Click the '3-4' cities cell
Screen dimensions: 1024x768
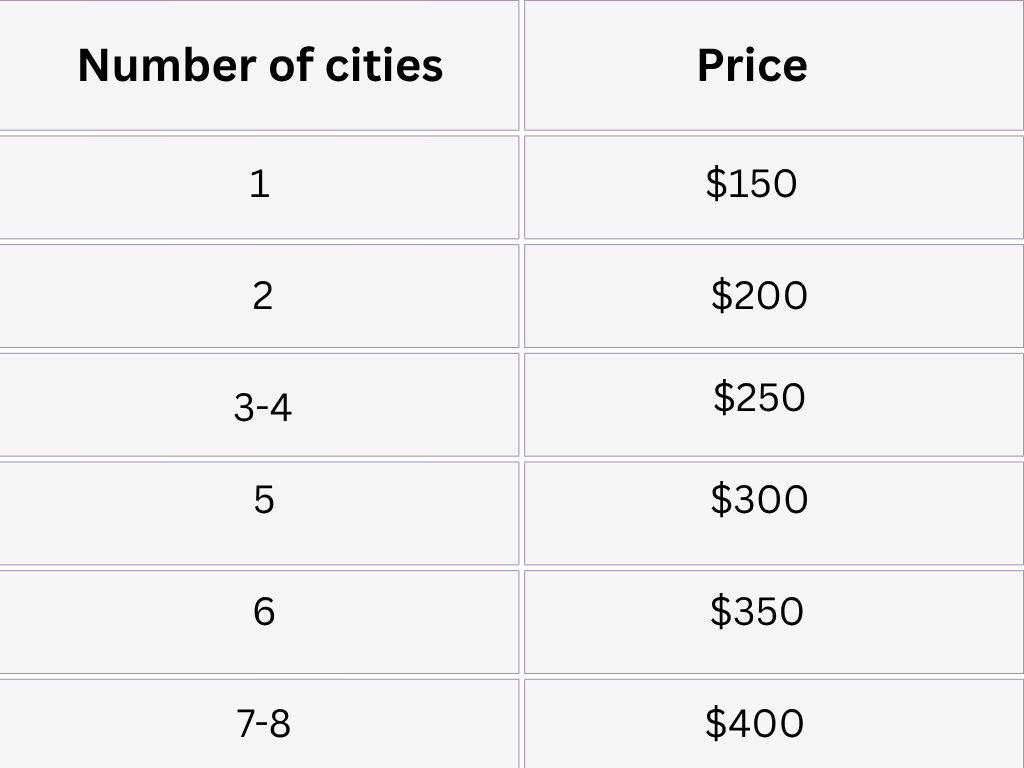[x=262, y=407]
